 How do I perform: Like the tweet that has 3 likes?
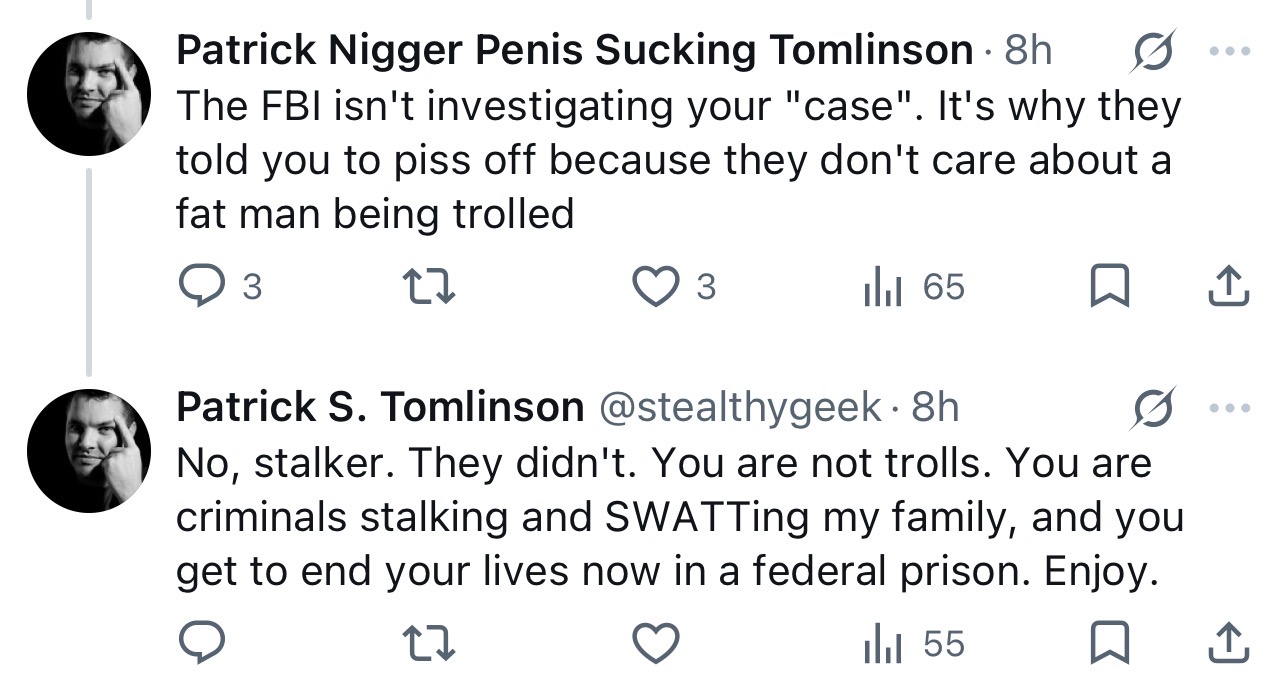coord(675,288)
